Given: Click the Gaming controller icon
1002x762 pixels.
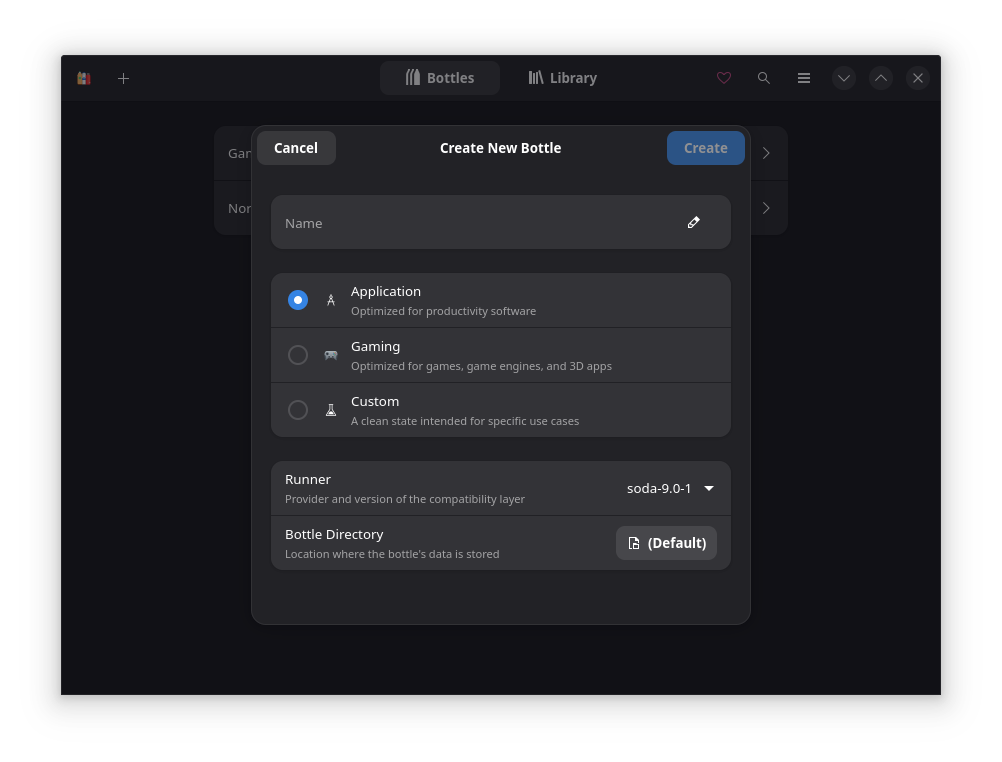Looking at the screenshot, I should pos(331,355).
